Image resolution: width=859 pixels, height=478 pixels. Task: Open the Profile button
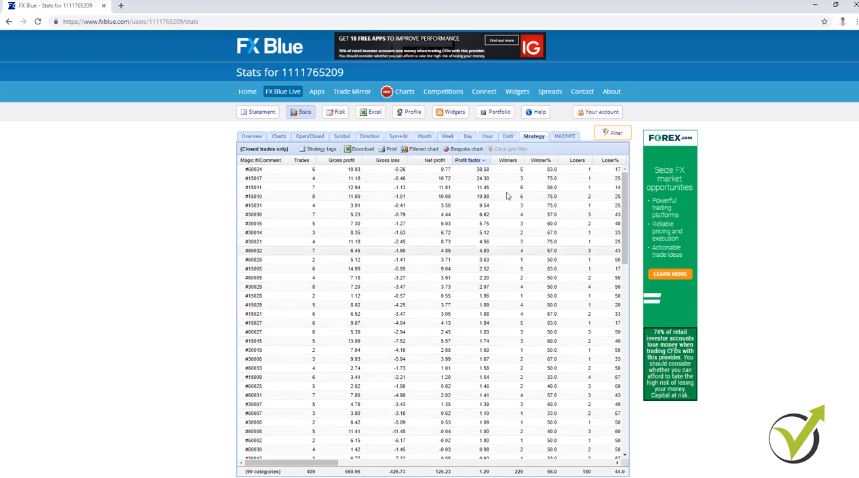(x=409, y=112)
